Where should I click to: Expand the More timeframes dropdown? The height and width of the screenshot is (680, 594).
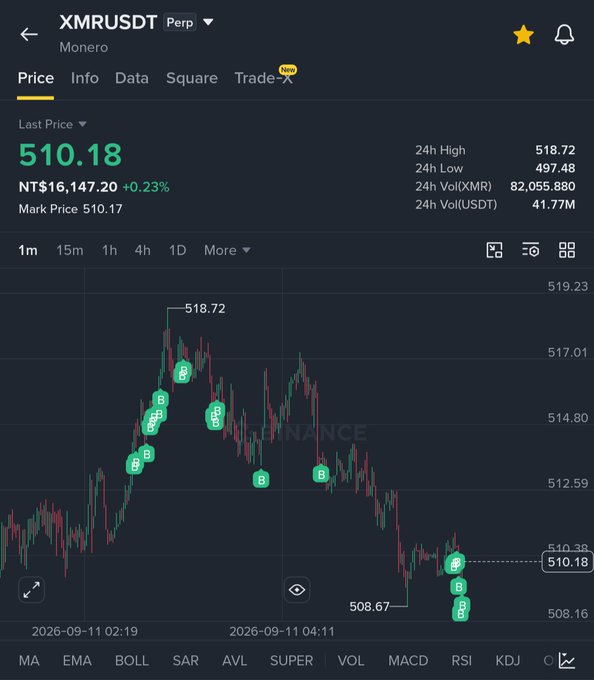(227, 250)
